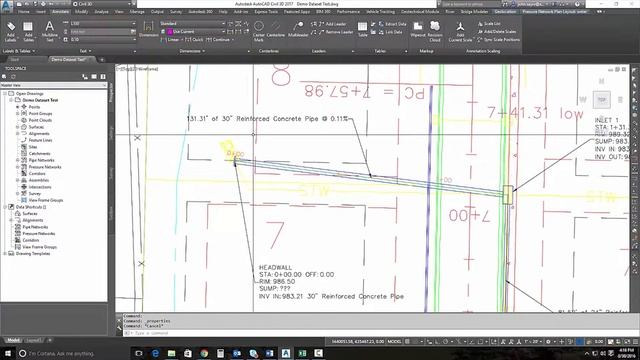
Task: Expand the Points tree node
Action: (18, 107)
